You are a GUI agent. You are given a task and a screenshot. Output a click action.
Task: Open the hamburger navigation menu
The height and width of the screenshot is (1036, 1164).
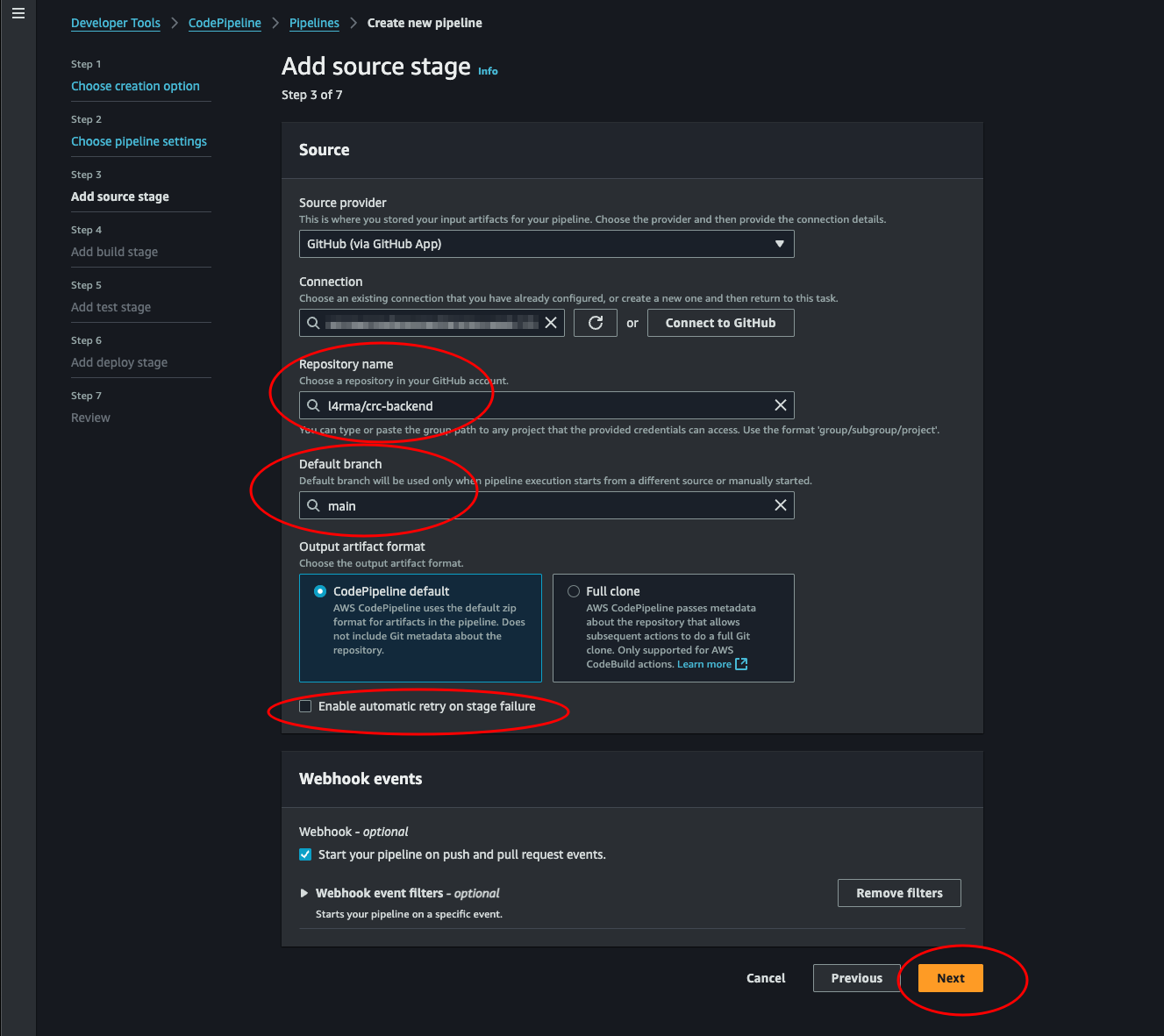coord(18,13)
